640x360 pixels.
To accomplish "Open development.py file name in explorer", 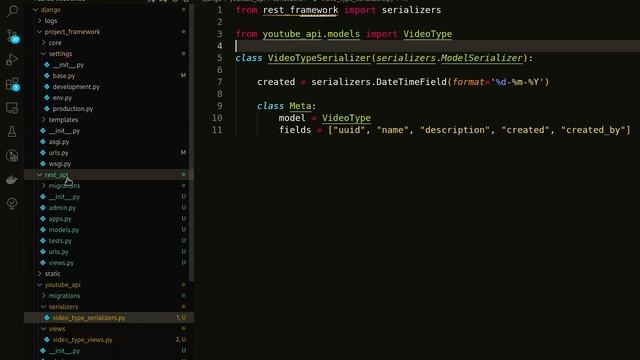I will click(76, 87).
